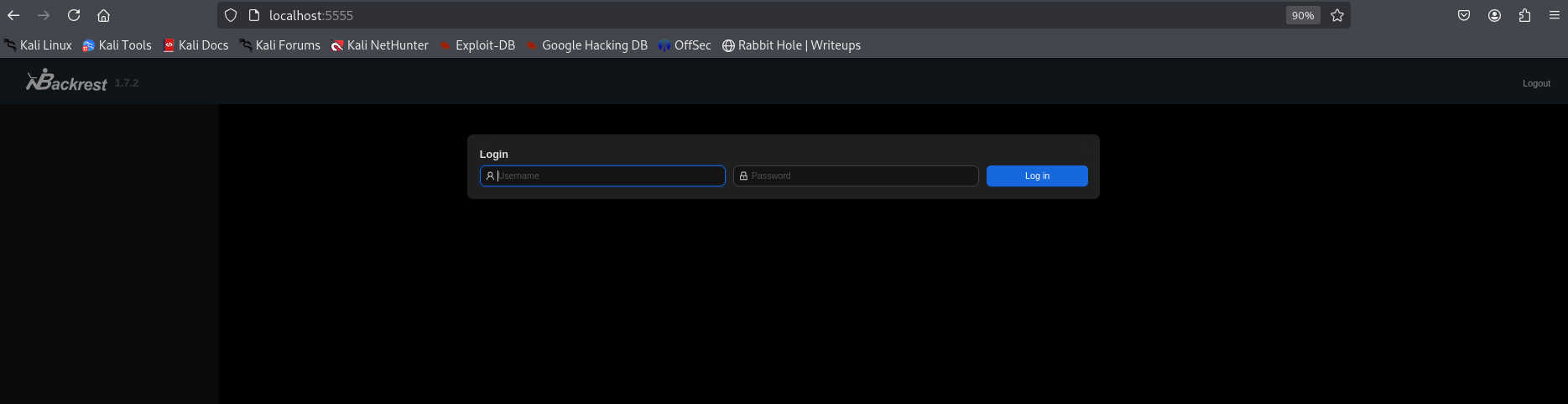Screen dimensions: 1568x404
Task: Click the localhost:5555 address bar
Action: (755, 15)
